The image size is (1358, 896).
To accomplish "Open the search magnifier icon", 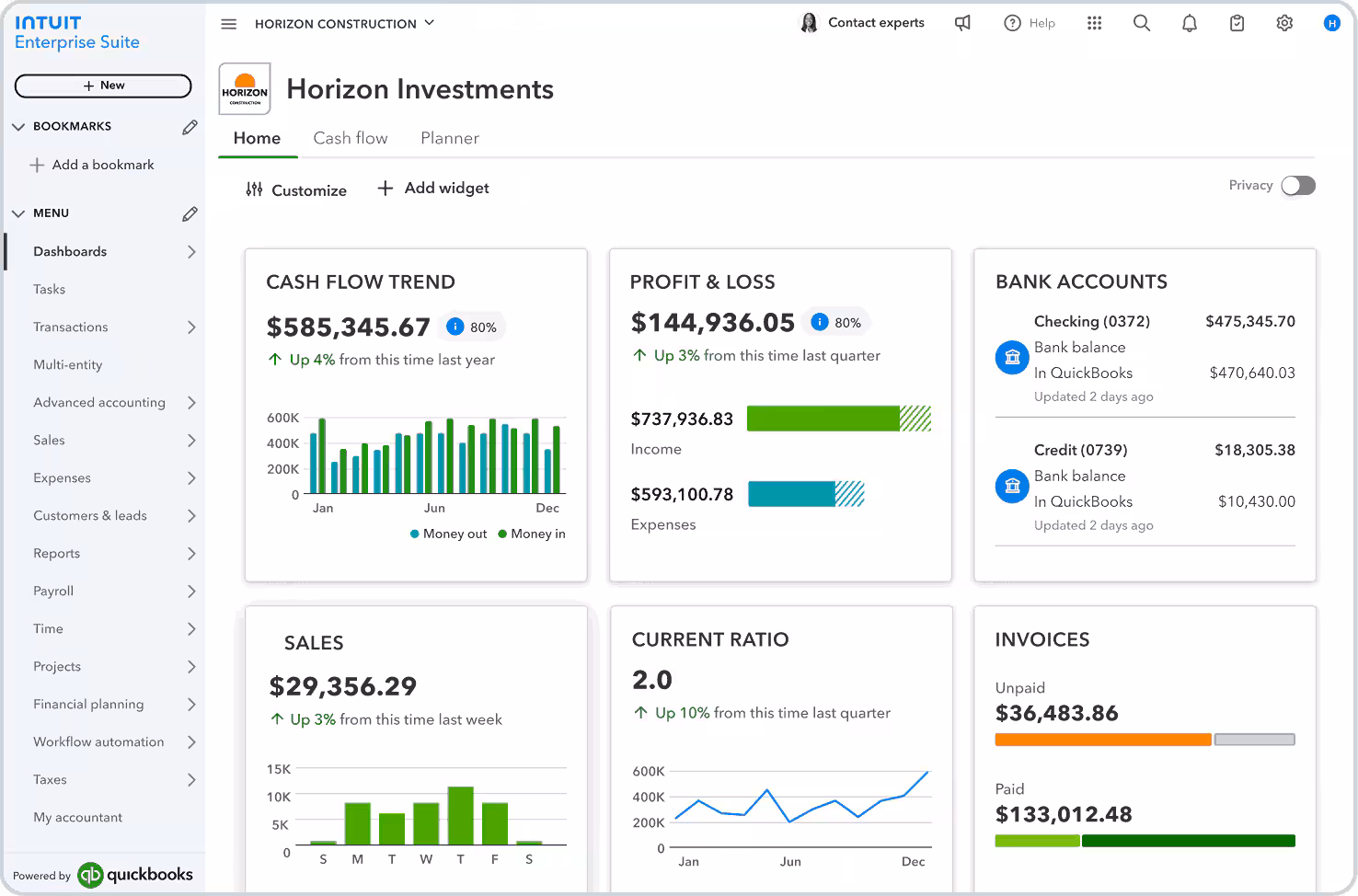I will [1141, 24].
